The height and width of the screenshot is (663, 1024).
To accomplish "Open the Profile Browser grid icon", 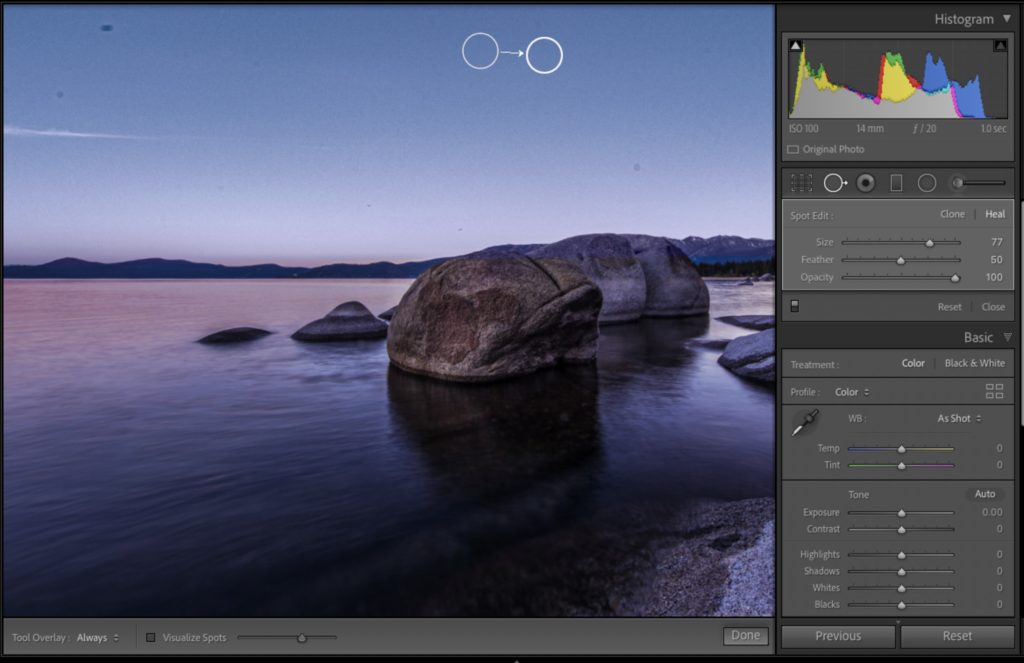I will point(994,392).
